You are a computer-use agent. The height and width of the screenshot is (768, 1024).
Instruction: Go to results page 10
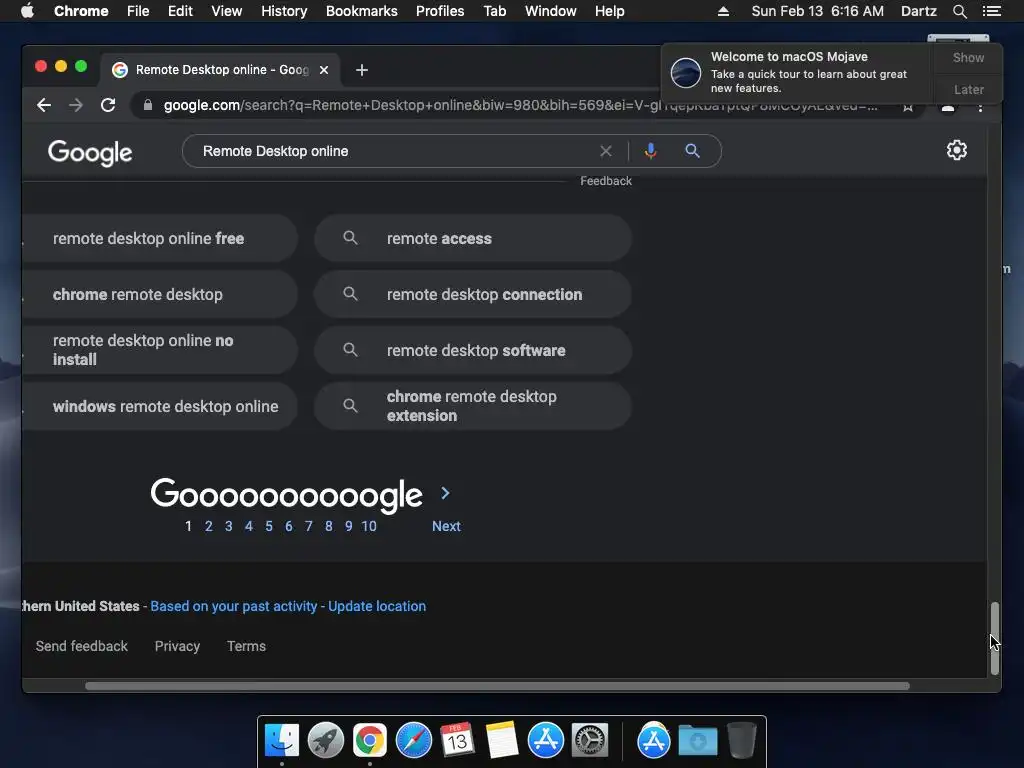tap(369, 526)
